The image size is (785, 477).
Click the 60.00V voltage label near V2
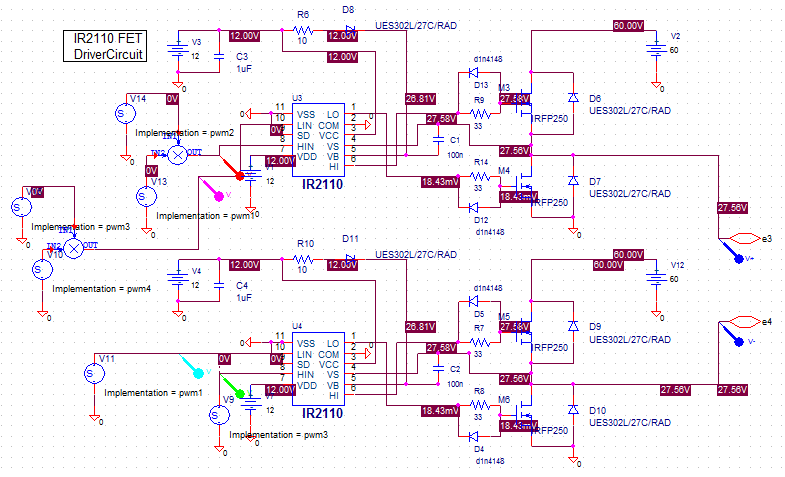628,26
